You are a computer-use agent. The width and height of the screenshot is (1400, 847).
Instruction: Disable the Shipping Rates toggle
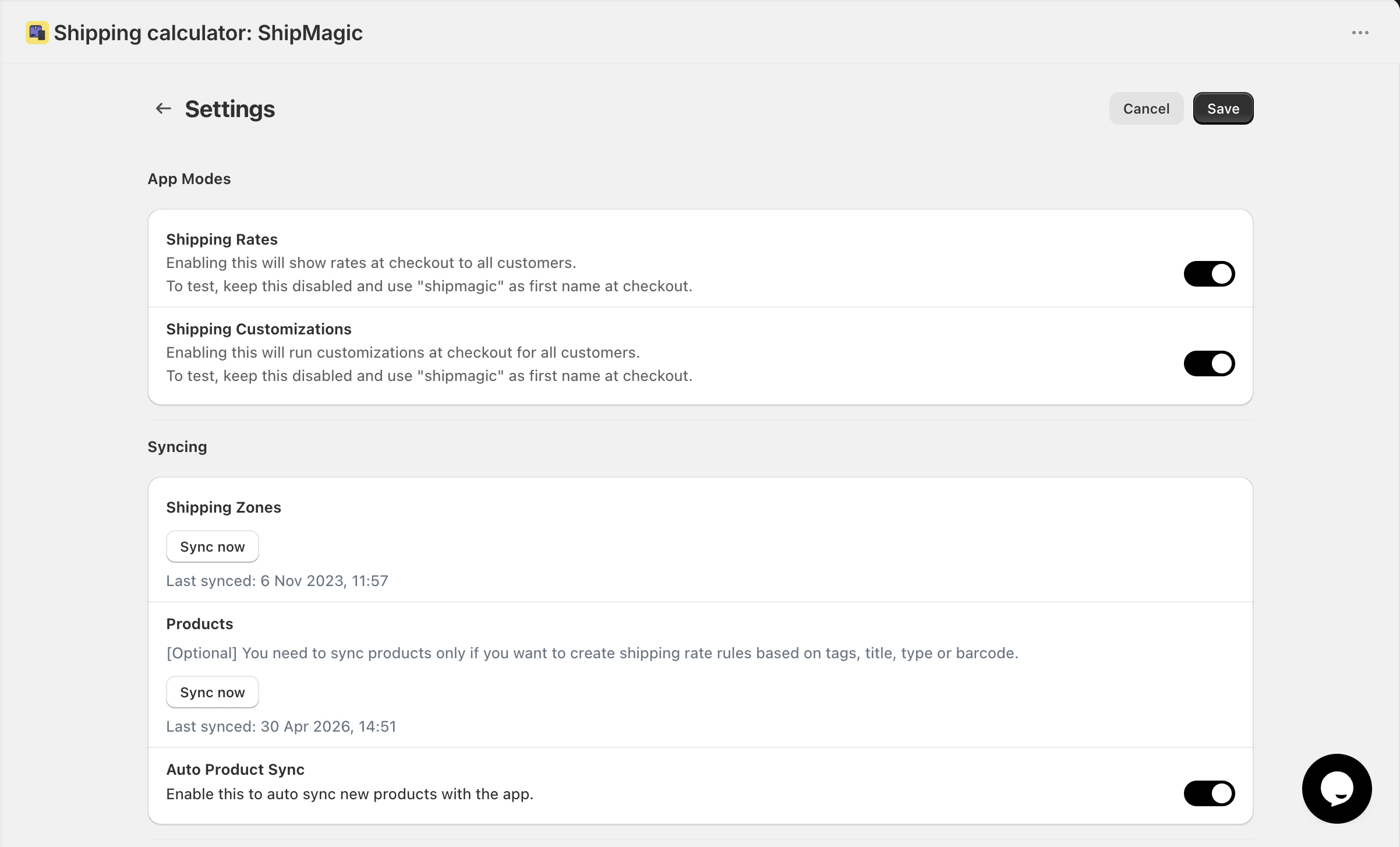1210,274
